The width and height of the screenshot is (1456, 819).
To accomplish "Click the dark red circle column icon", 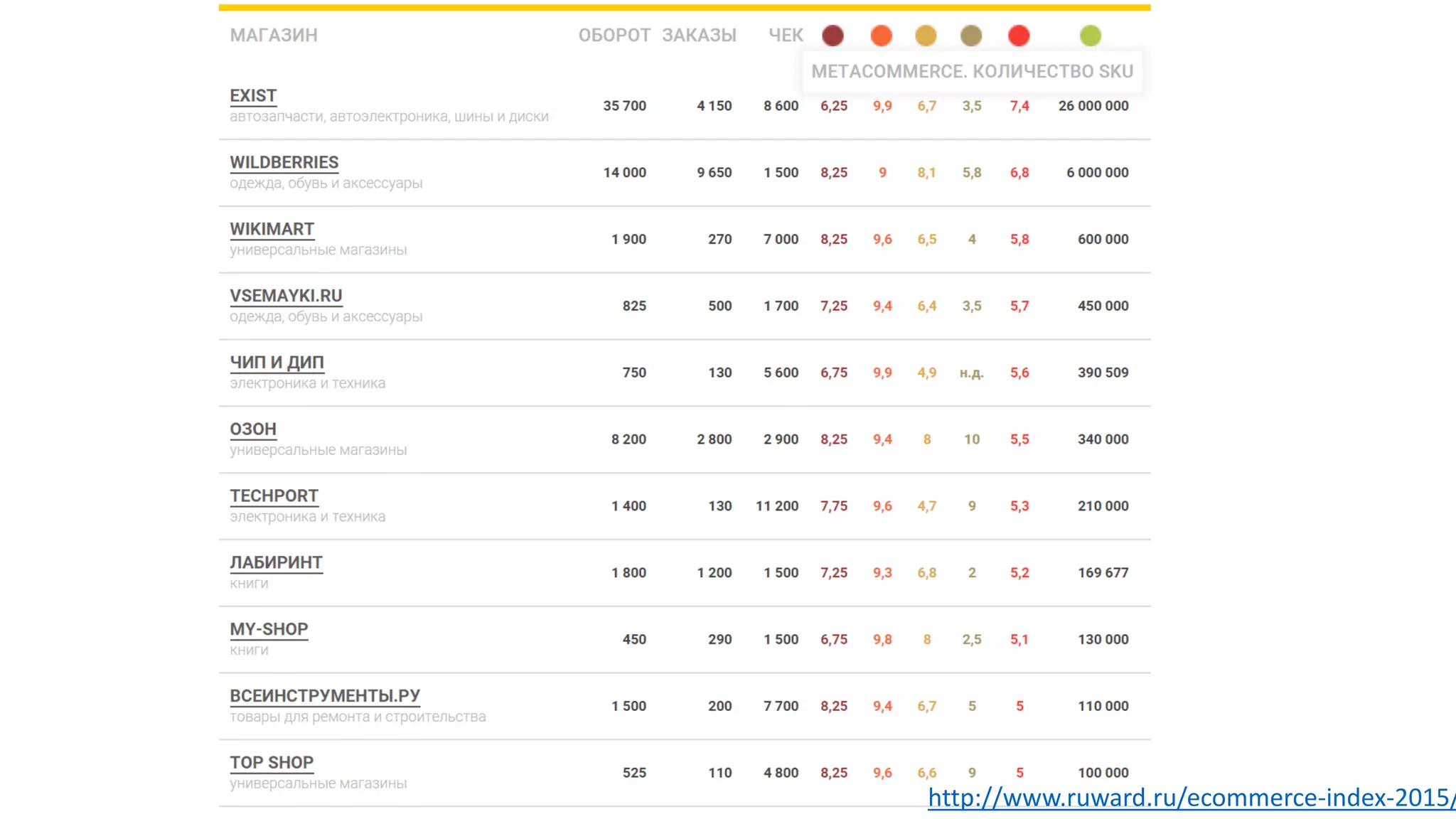I will click(833, 36).
